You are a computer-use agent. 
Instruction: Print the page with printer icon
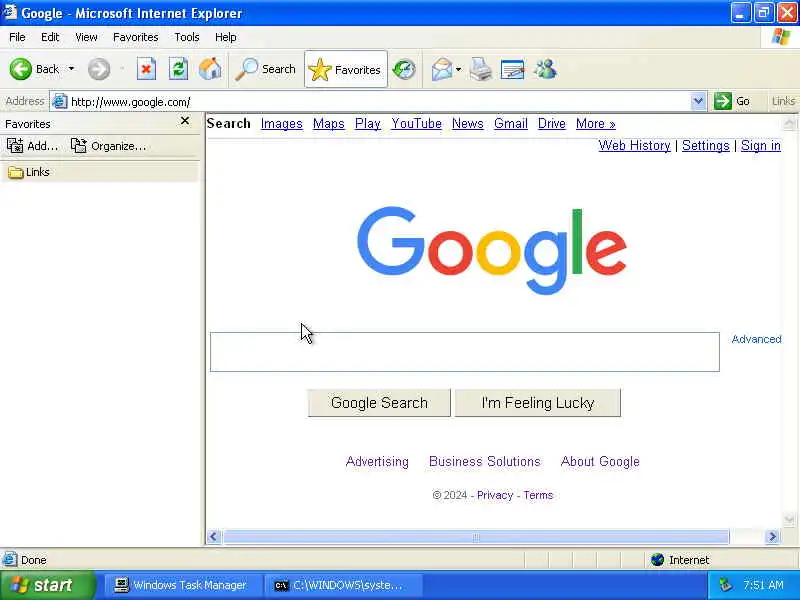pos(481,69)
